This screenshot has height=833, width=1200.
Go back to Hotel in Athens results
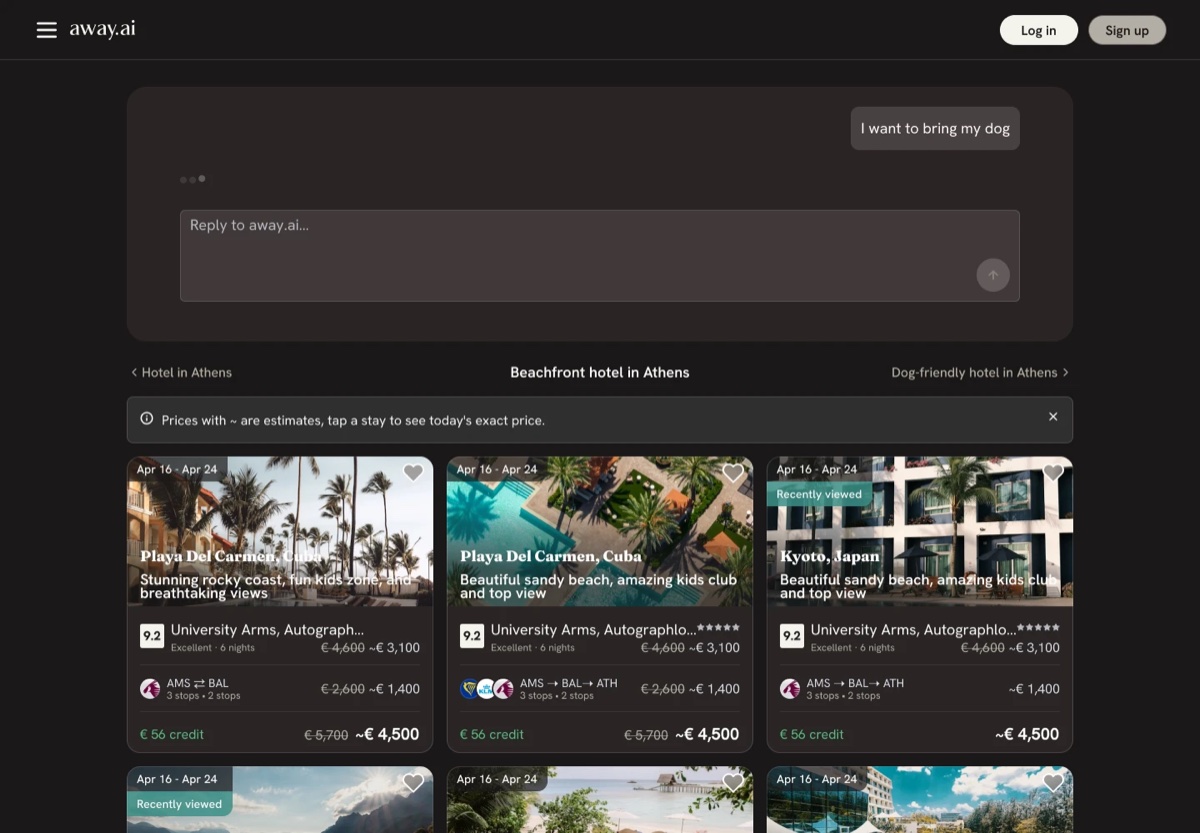click(x=181, y=372)
